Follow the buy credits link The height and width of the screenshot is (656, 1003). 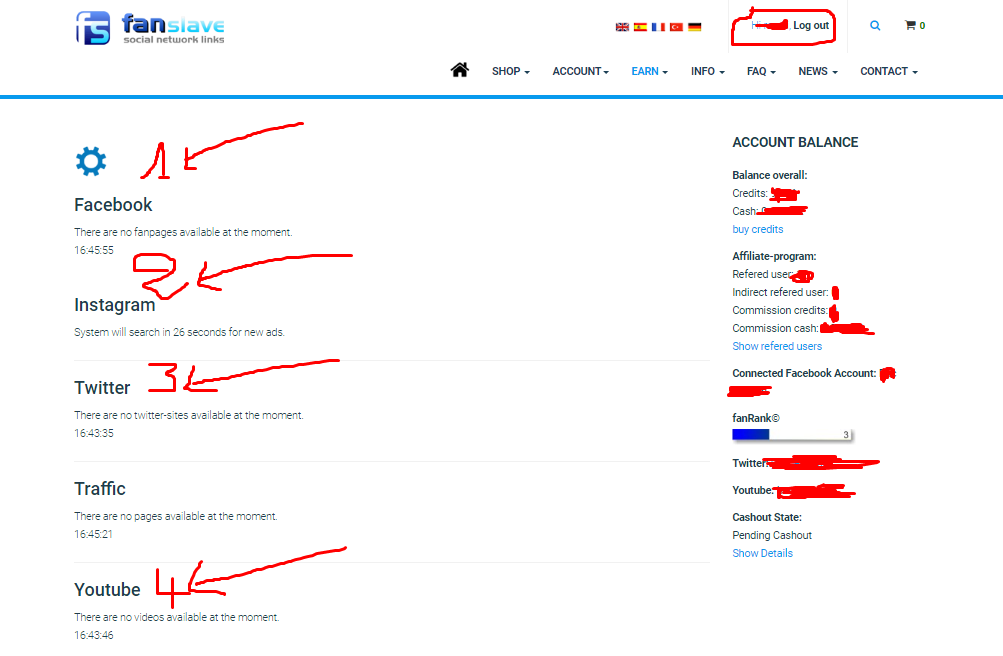pyautogui.click(x=757, y=229)
